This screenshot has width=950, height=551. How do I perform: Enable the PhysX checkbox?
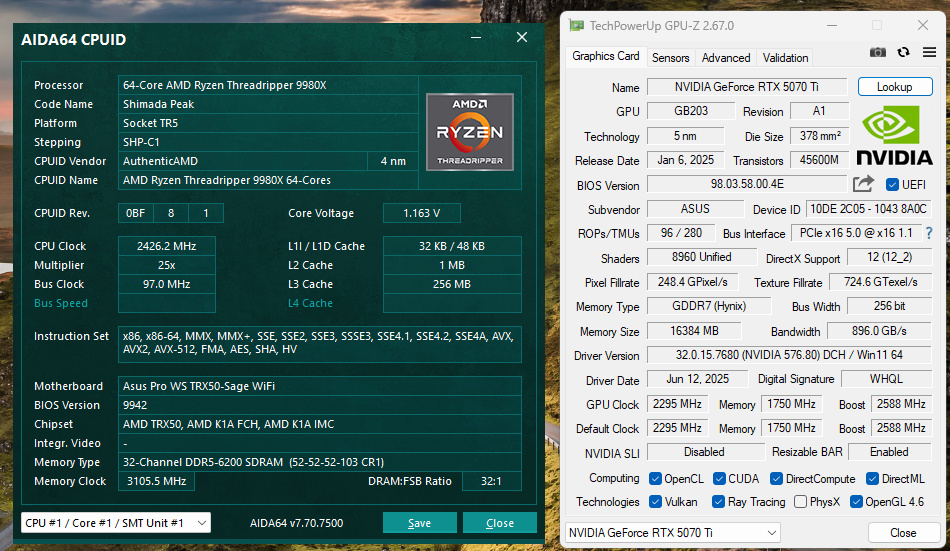(x=800, y=501)
